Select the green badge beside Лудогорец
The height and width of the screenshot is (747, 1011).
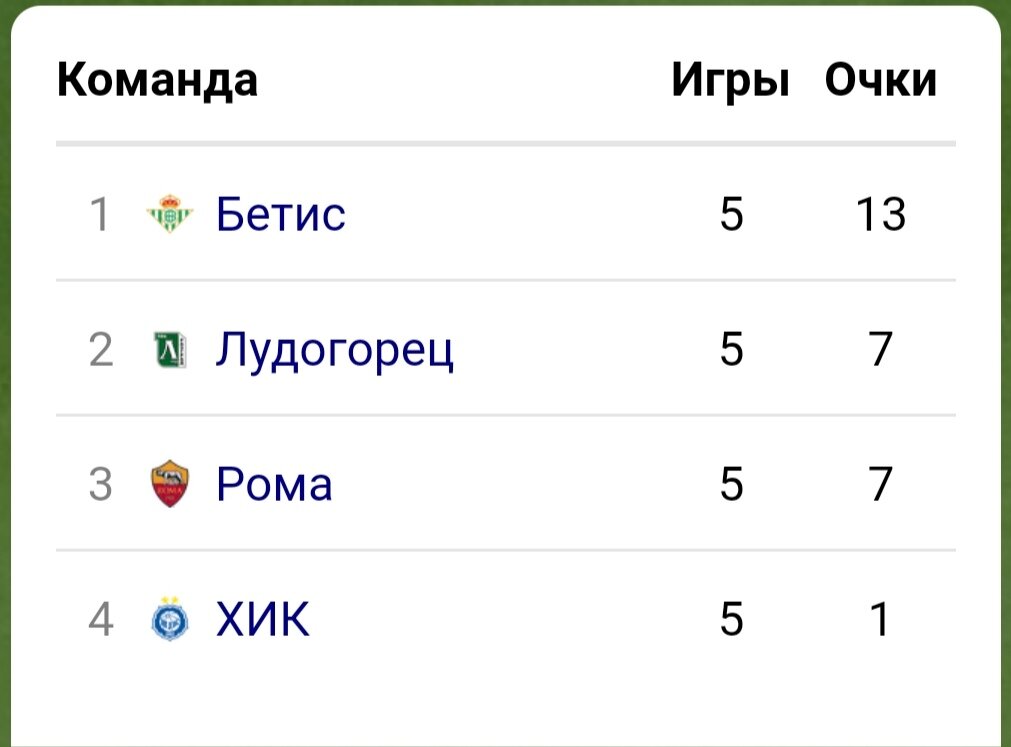pos(173,349)
